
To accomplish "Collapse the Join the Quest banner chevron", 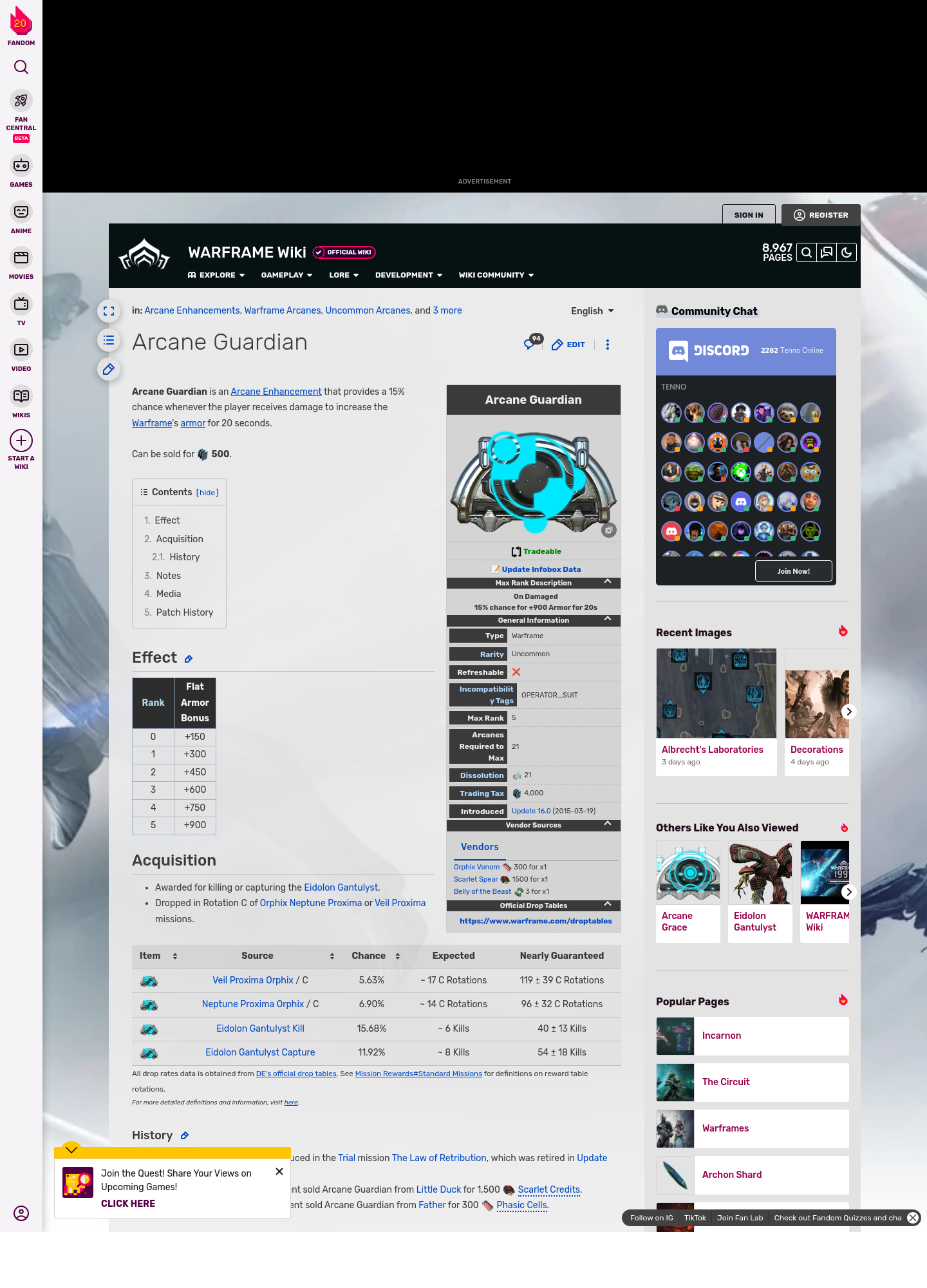I will tap(71, 1150).
